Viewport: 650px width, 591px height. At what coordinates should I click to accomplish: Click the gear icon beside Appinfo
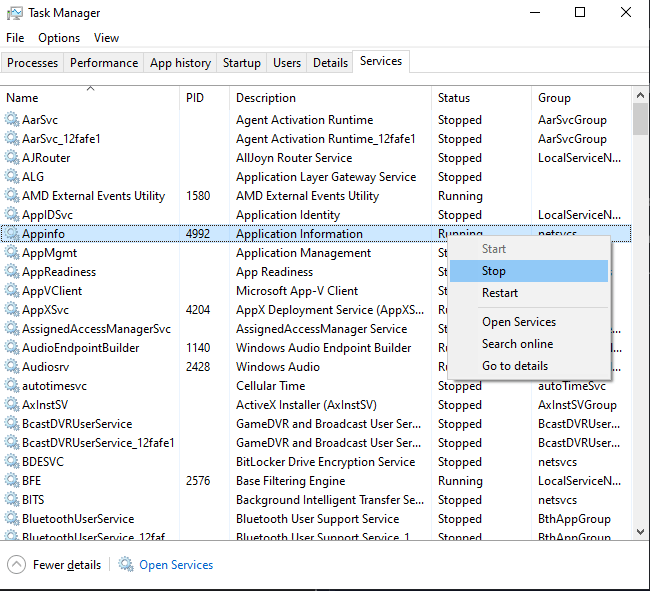[12, 234]
